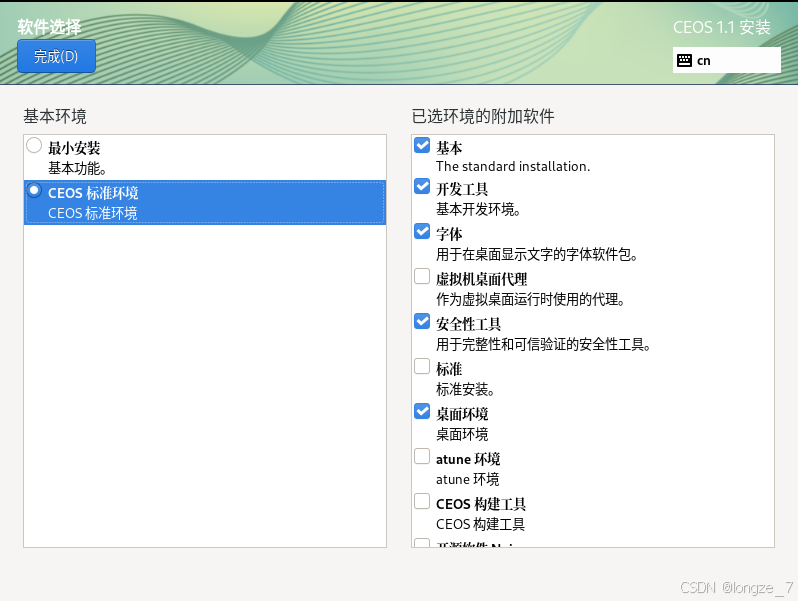Viewport: 798px width, 601px height.
Task: Click the 基本功能。 description text
Action: (x=77, y=168)
